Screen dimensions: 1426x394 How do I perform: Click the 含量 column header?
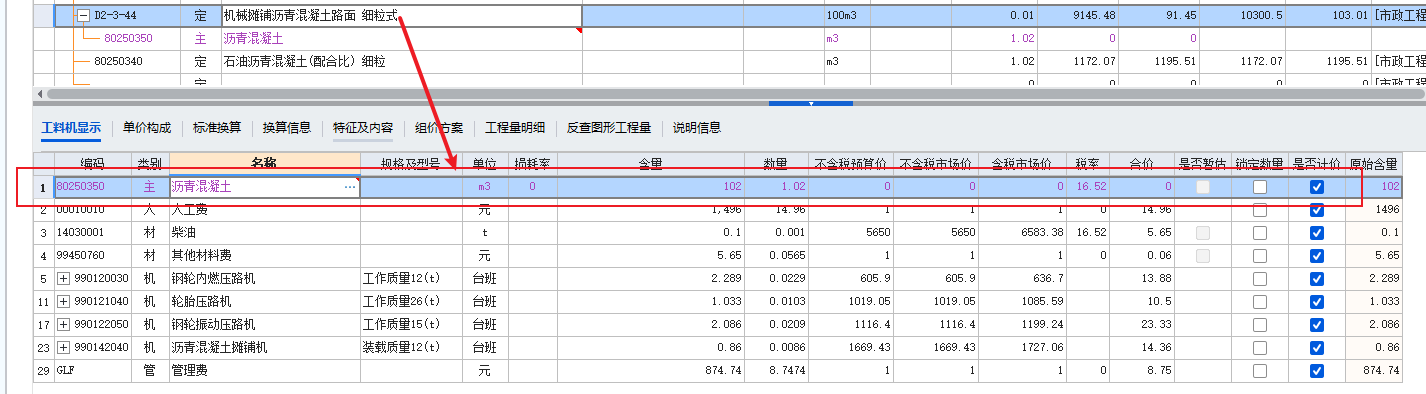click(x=651, y=163)
